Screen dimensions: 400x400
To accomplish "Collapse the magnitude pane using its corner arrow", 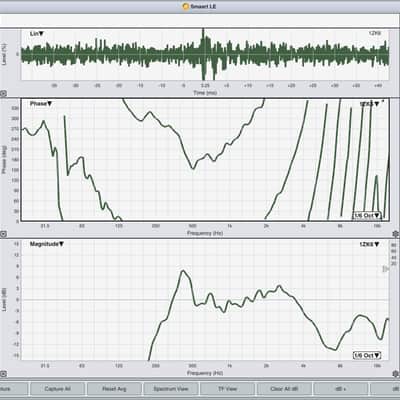I will [3, 374].
